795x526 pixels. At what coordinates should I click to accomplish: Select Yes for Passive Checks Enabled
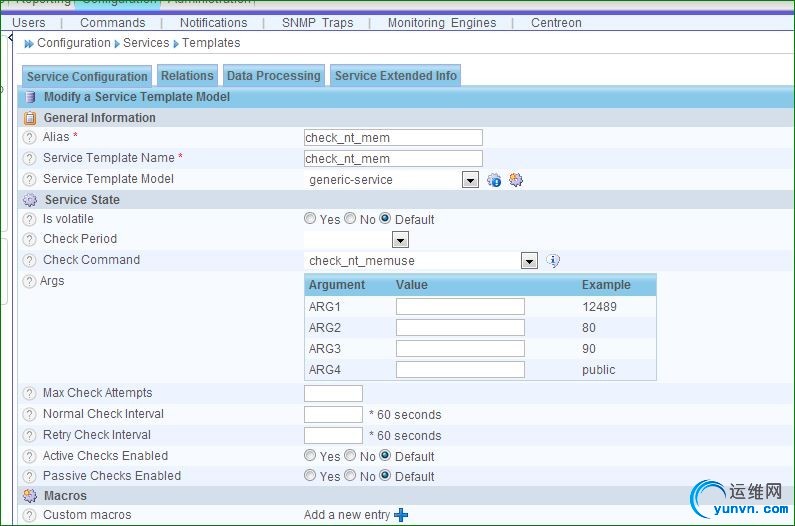(310, 476)
